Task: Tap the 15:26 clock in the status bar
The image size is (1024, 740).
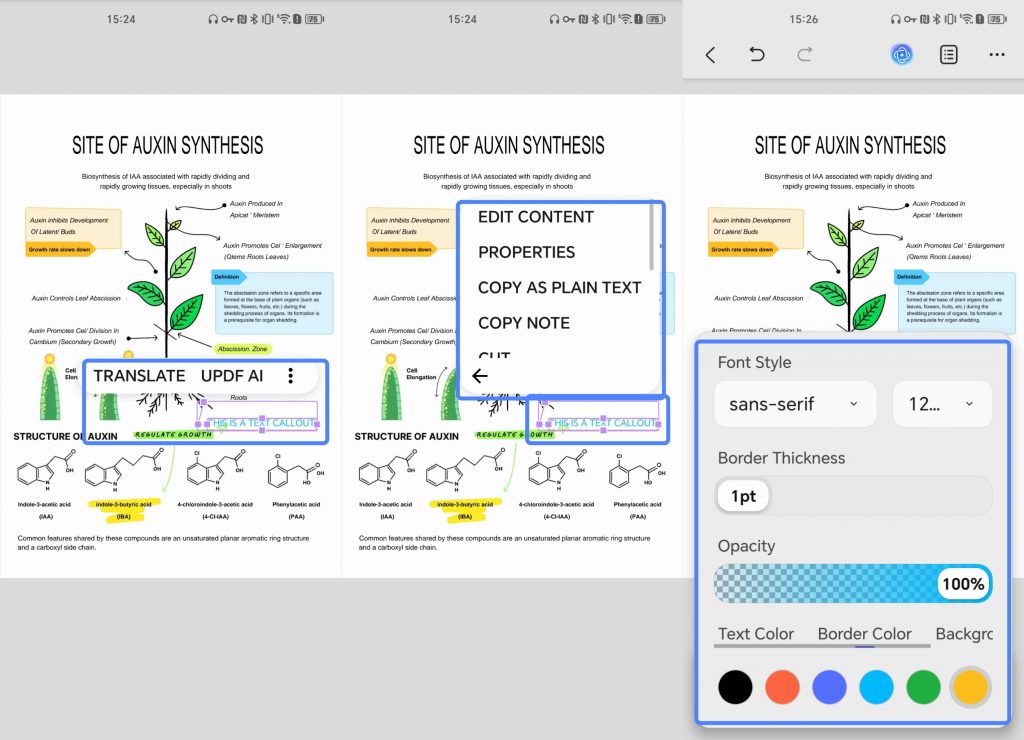Action: click(803, 19)
